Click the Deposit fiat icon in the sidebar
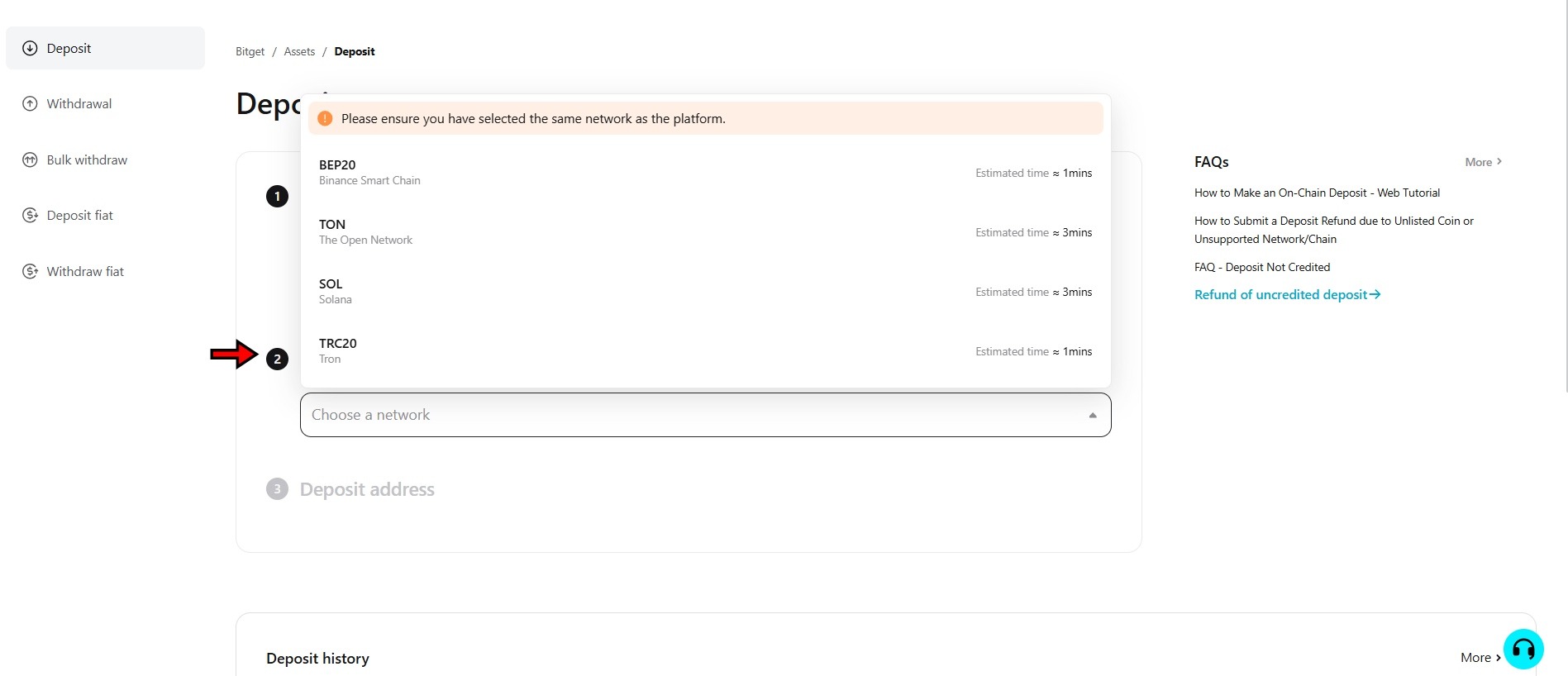 point(30,215)
